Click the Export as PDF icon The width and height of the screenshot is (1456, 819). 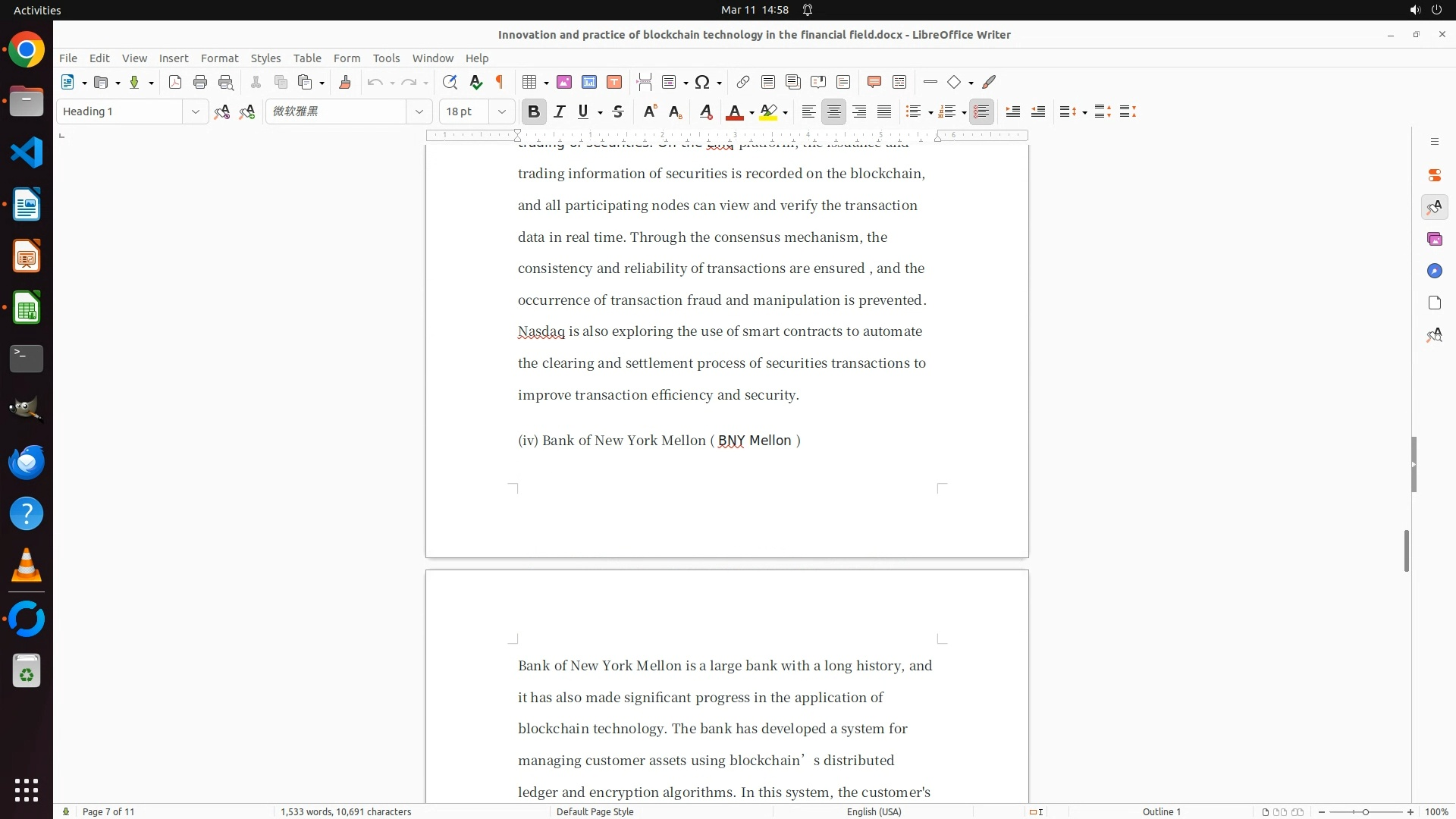pos(175,82)
